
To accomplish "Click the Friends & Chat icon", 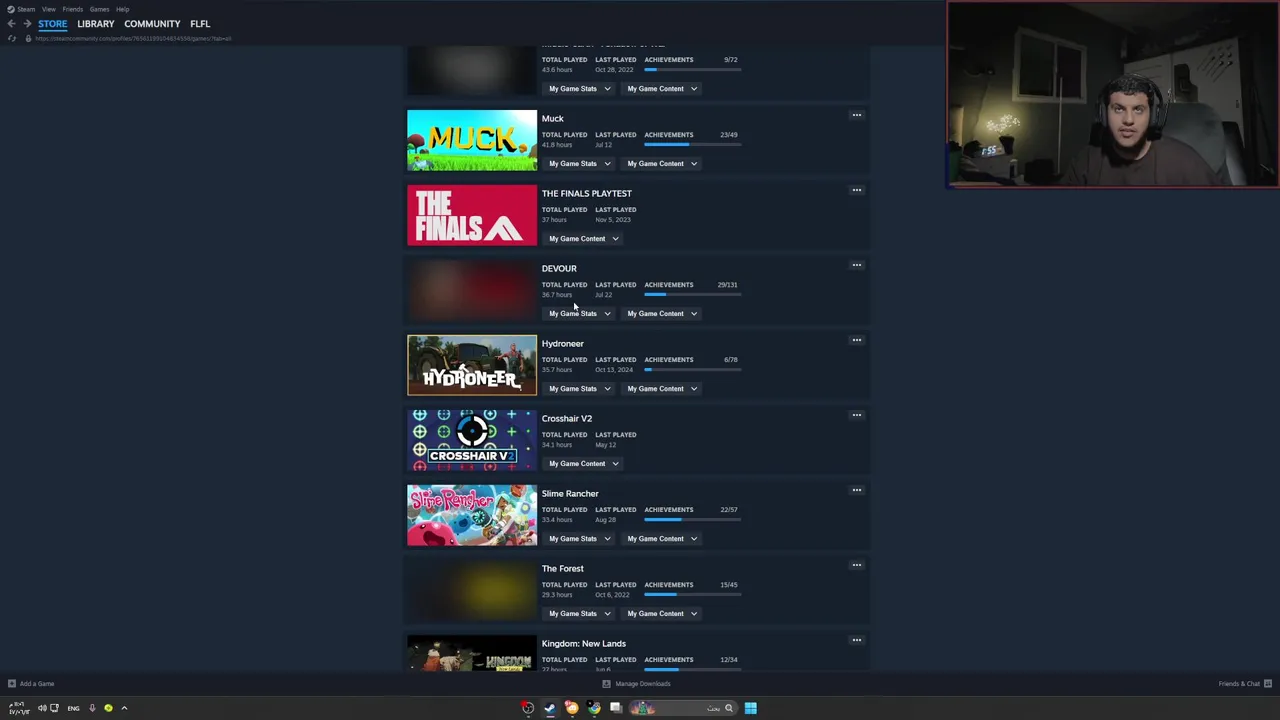I will pyautogui.click(x=1268, y=684).
